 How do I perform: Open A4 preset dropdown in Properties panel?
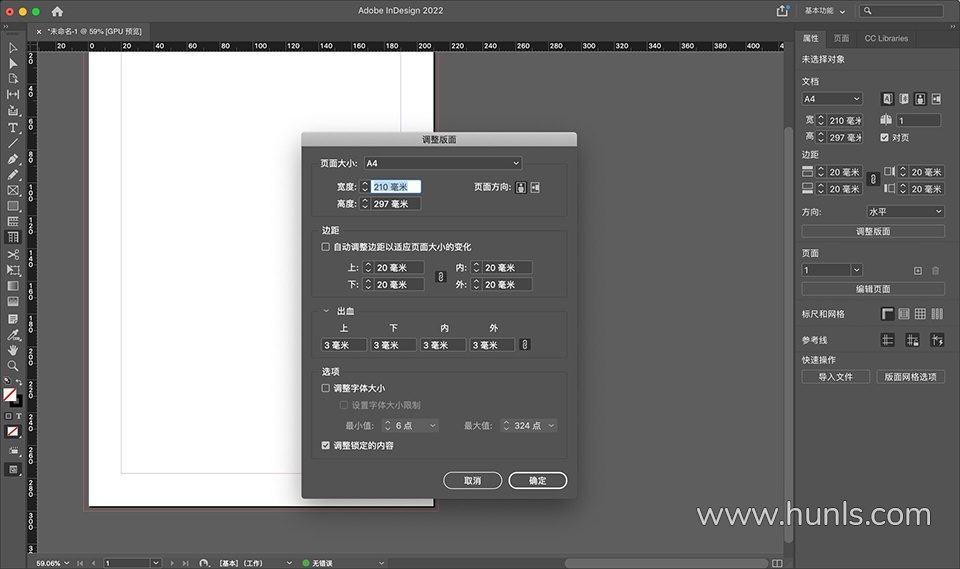pos(832,99)
